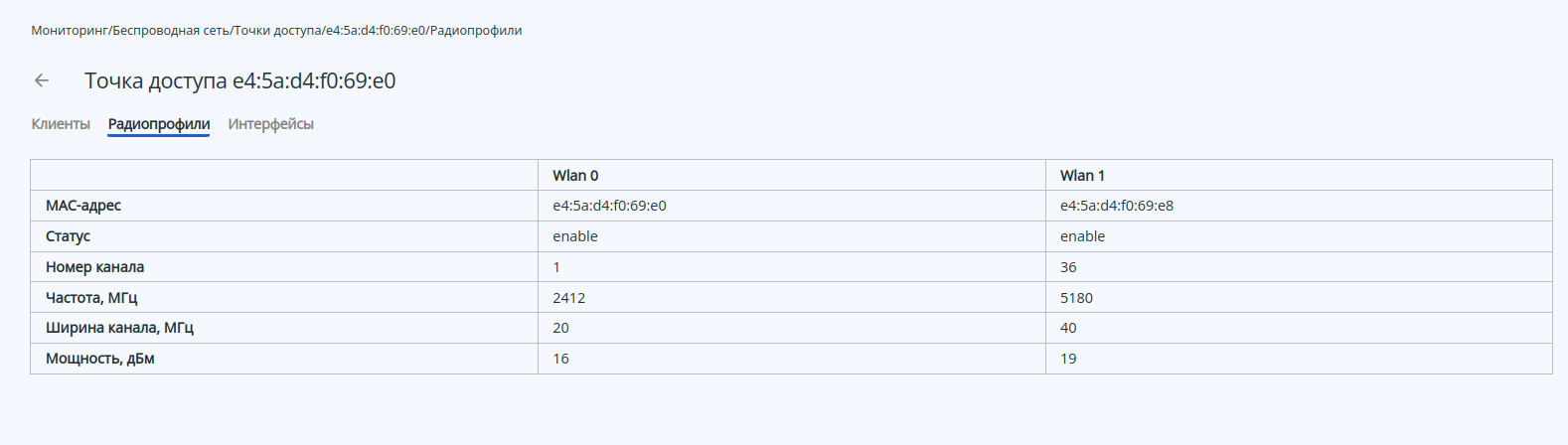
Task: Select Wlan 1 MAC address e4:5a:d4:f0:69:e8 cell
Action: pos(1117,206)
